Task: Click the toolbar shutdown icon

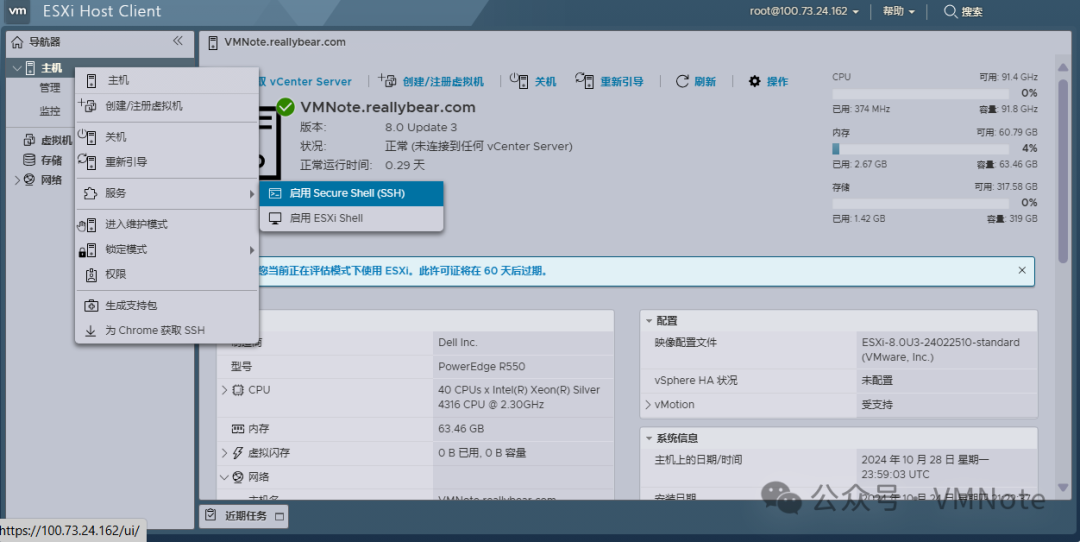Action: (519, 81)
